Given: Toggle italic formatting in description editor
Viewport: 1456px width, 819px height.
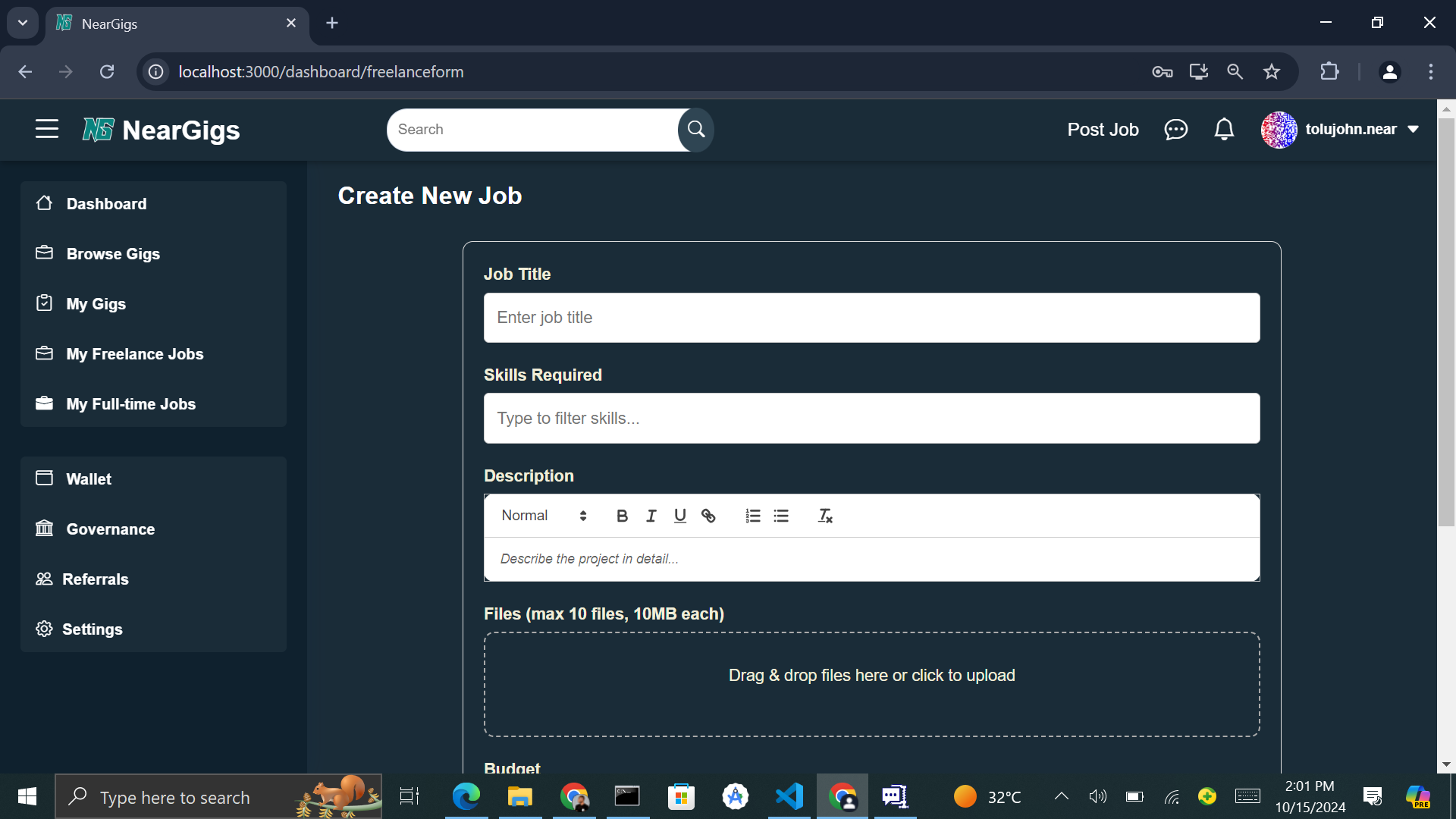Looking at the screenshot, I should pos(651,516).
